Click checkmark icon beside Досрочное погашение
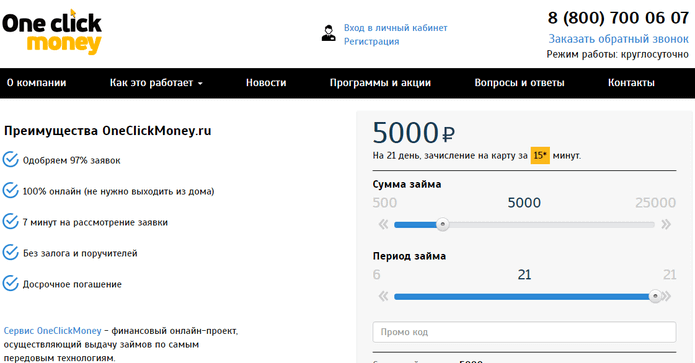 pos(10,284)
